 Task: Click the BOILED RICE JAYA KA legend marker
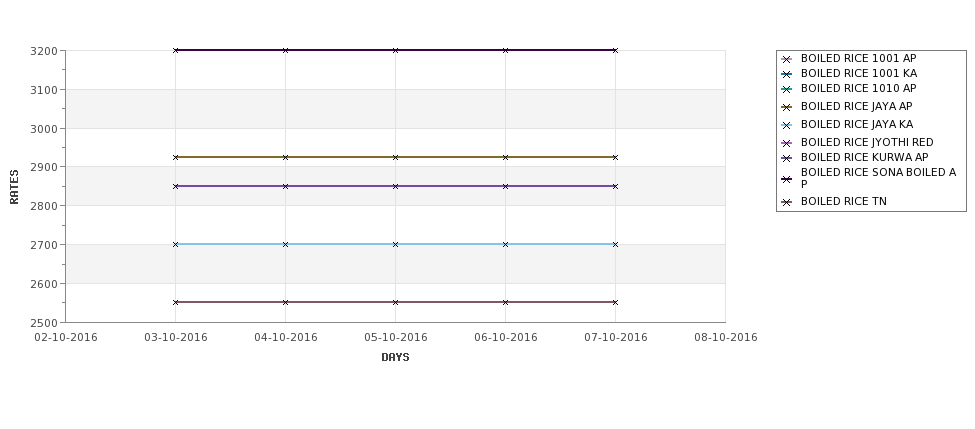pos(787,126)
